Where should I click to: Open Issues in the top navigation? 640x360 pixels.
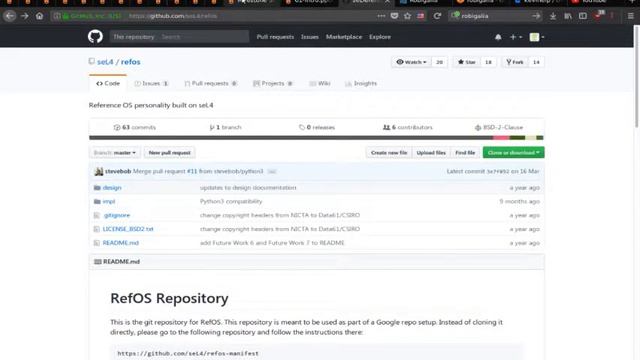[x=309, y=37]
